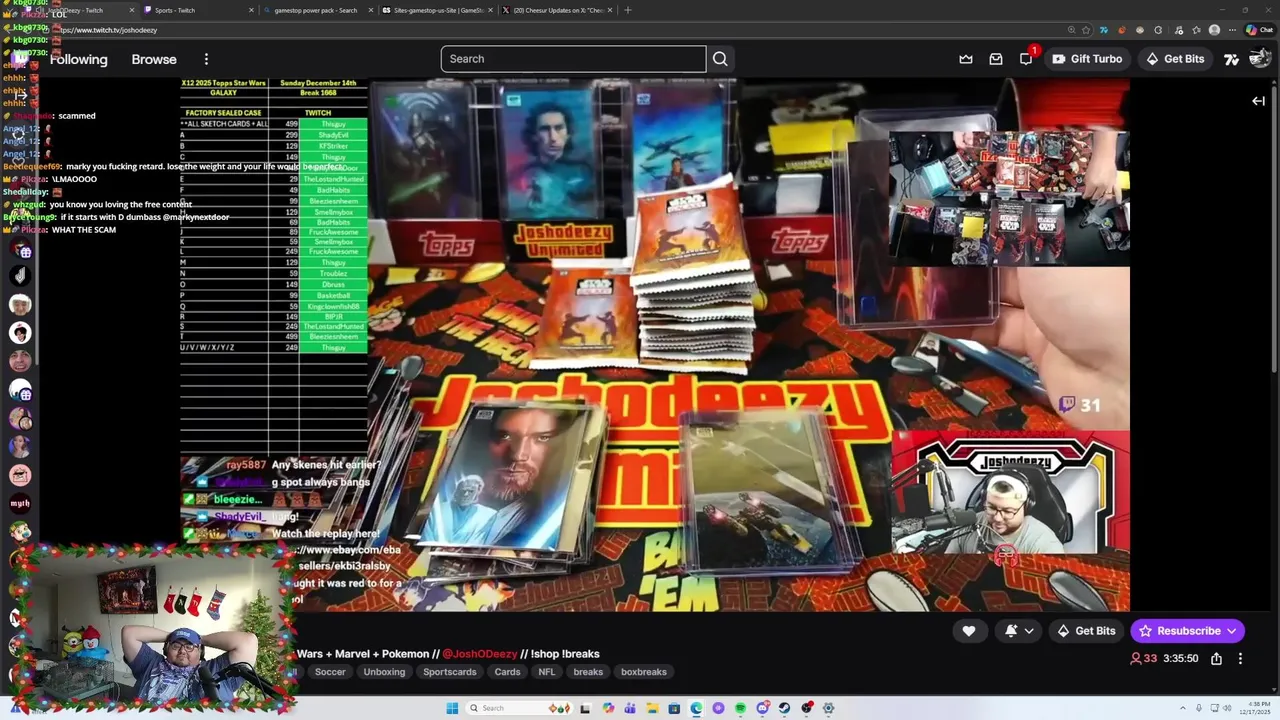Focus the Twitch Search field

(x=574, y=59)
